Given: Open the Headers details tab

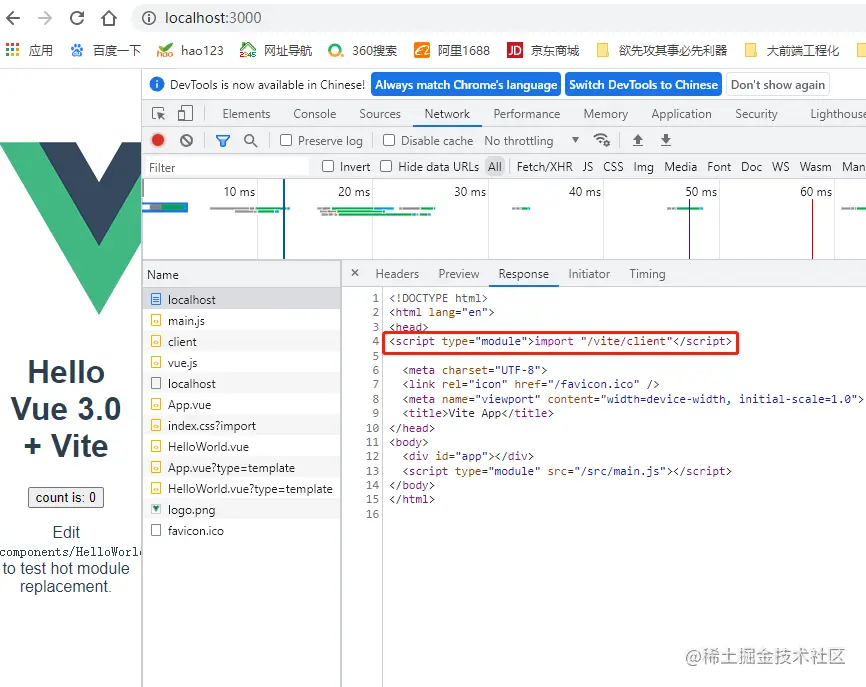Looking at the screenshot, I should [397, 274].
